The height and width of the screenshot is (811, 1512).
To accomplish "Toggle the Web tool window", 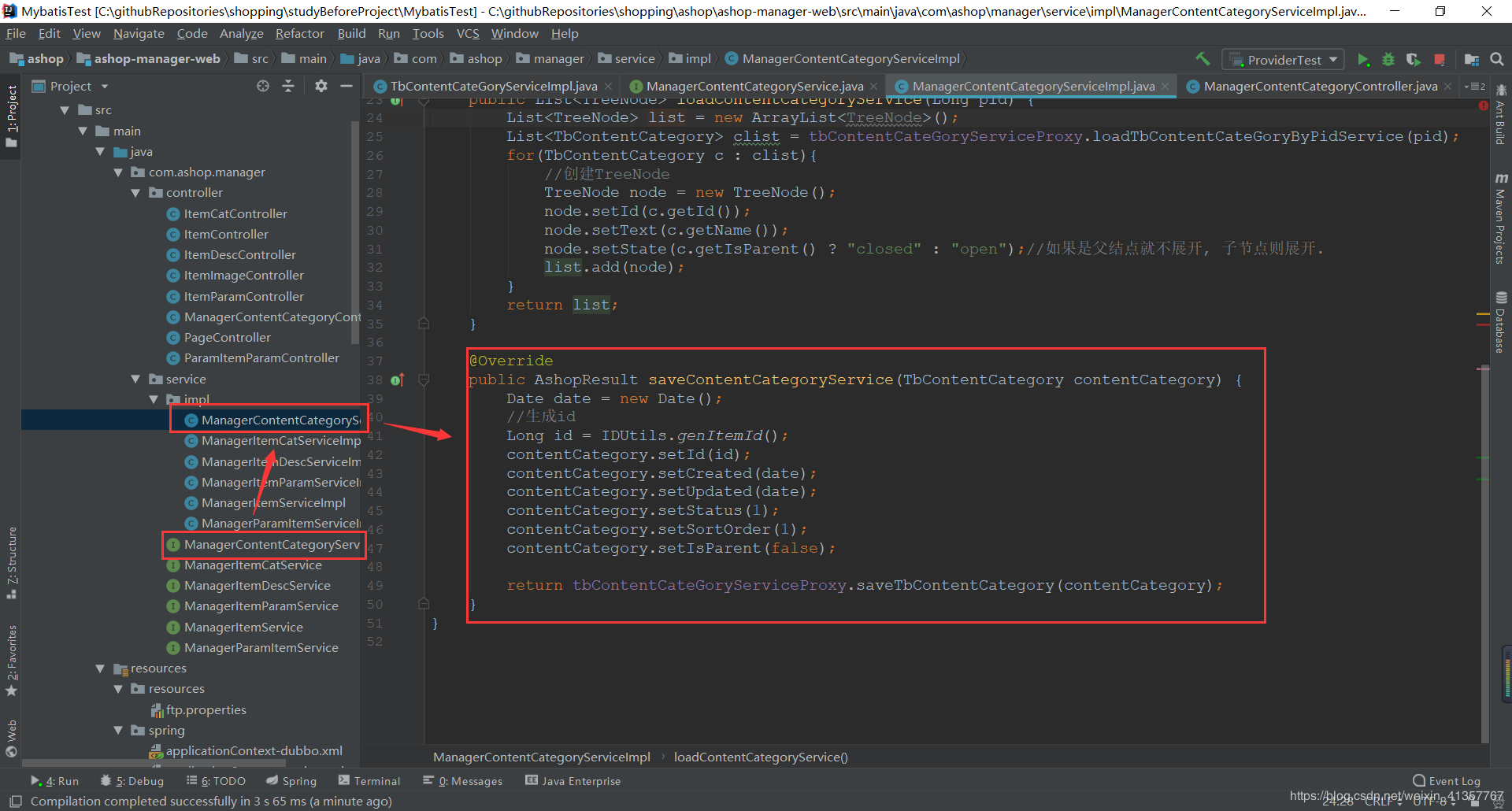I will point(11,738).
